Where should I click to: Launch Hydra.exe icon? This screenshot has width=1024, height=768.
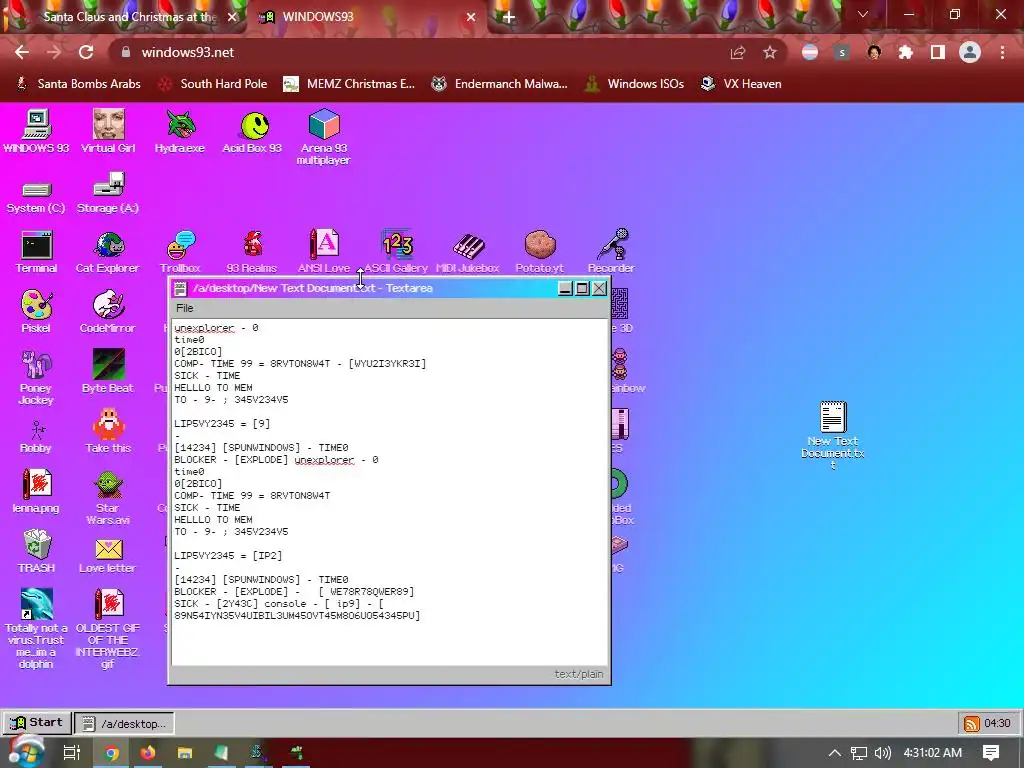pos(180,131)
